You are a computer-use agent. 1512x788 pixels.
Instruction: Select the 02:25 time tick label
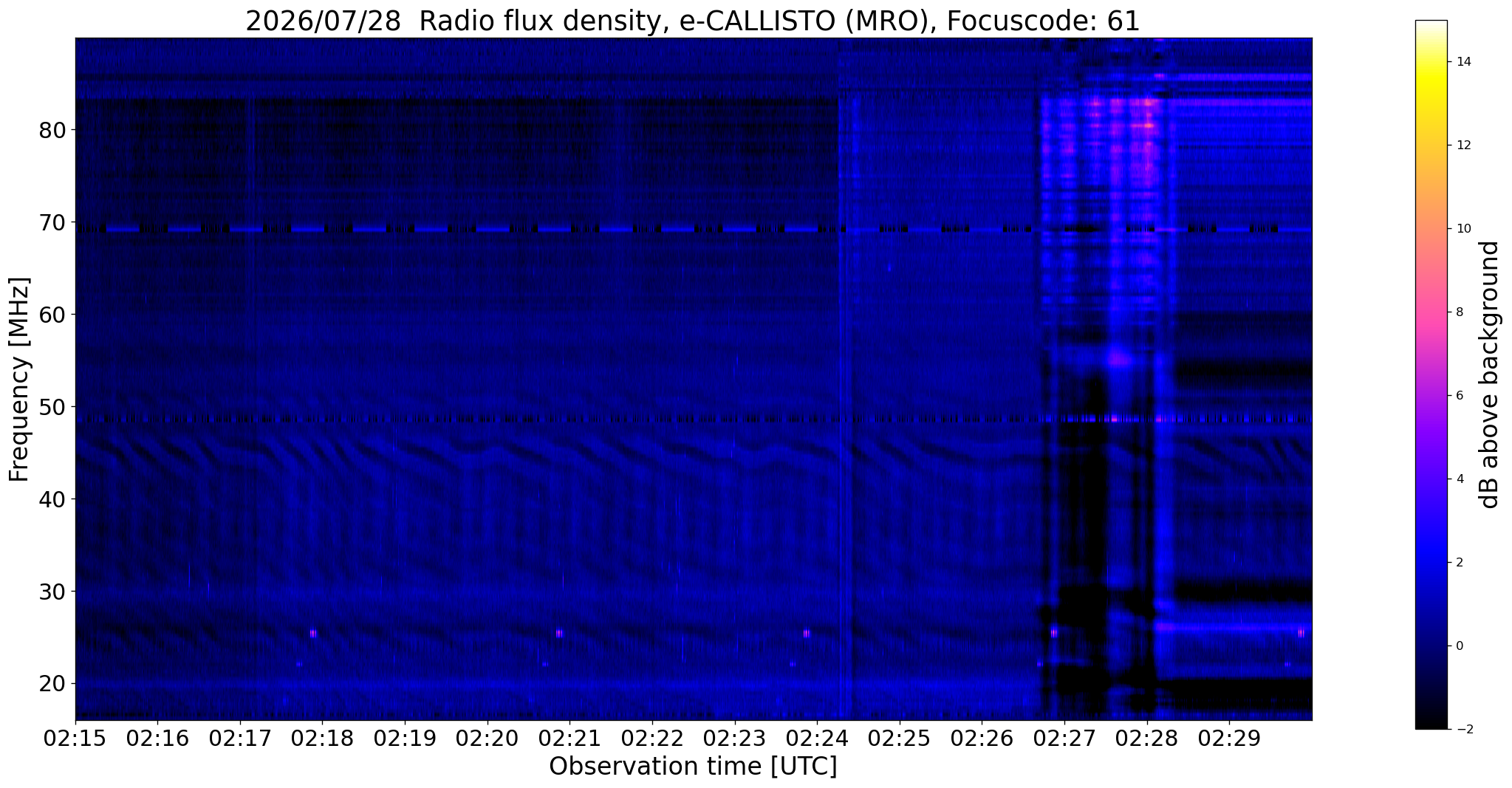tap(900, 738)
